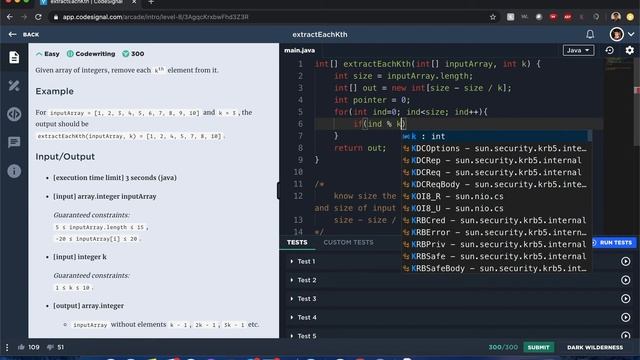Open a new browser tab
Image resolution: width=640 pixels, height=360 pixels.
pyautogui.click(x=151, y=2)
